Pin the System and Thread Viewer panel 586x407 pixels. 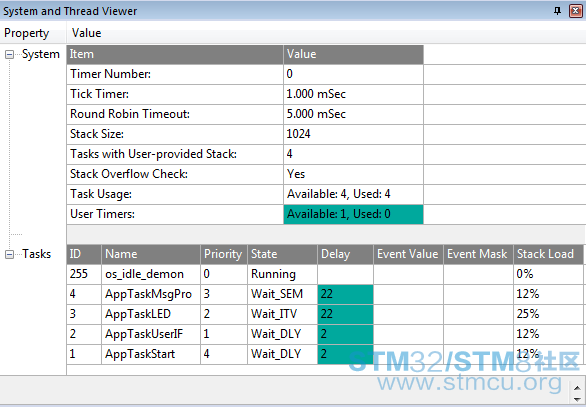point(557,11)
